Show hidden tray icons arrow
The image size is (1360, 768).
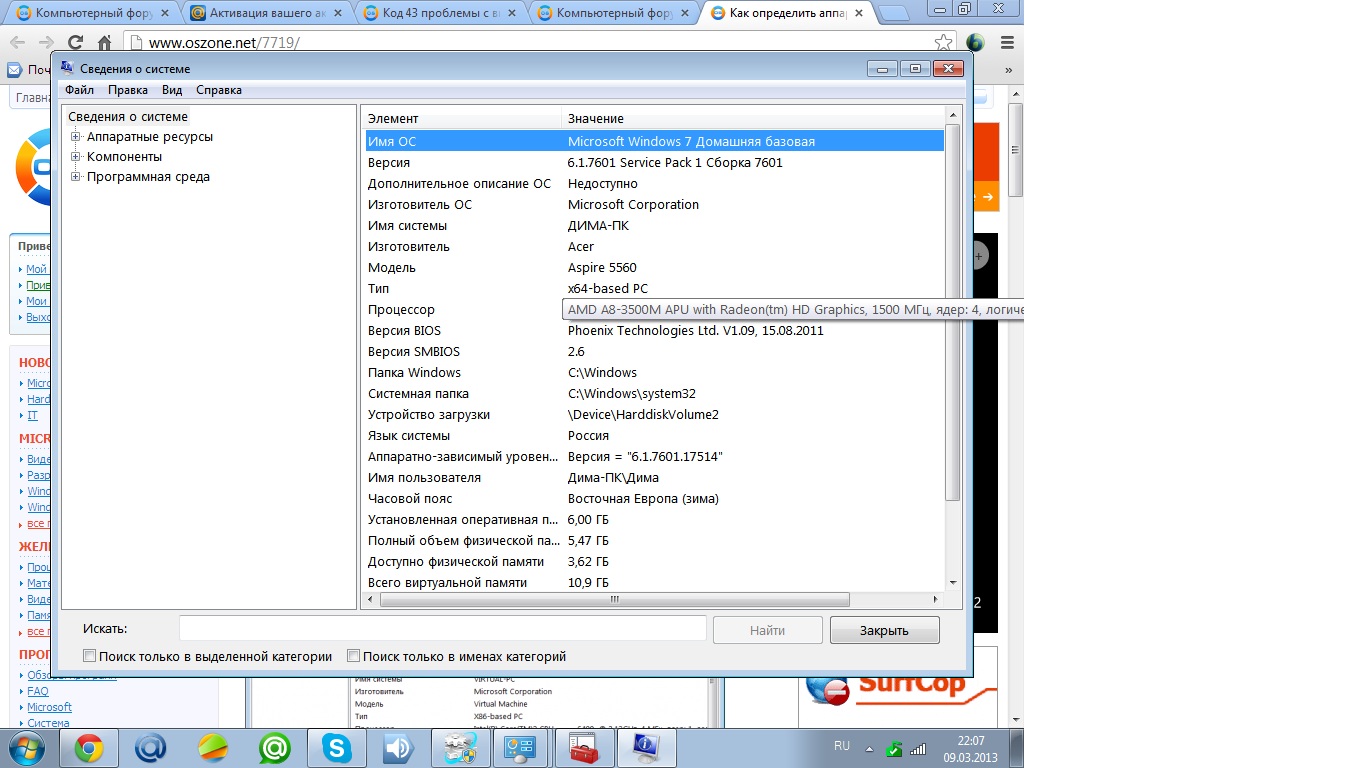(867, 748)
